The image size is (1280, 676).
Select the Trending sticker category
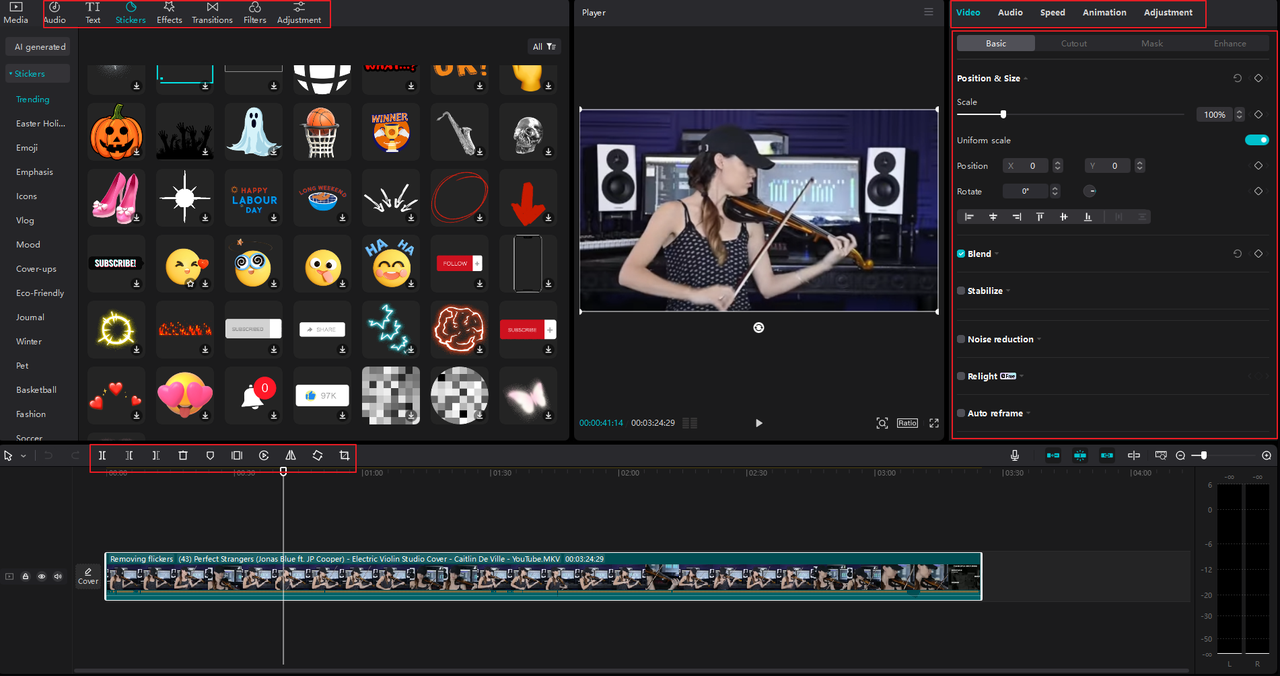click(33, 99)
